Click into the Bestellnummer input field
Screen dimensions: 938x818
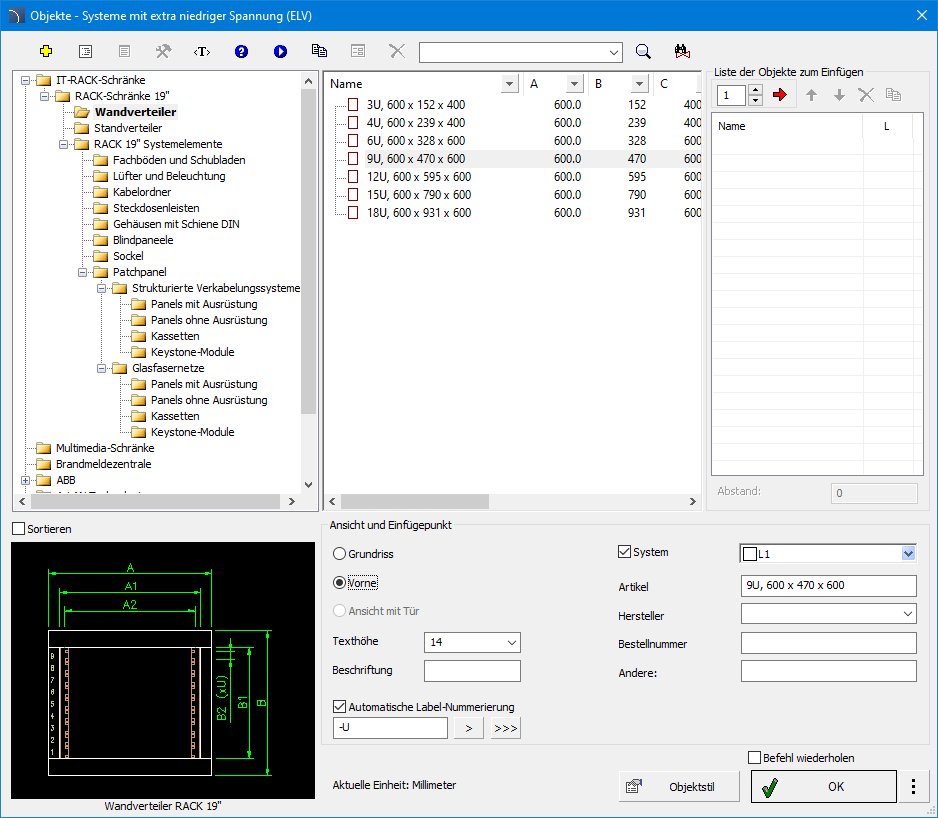(828, 643)
